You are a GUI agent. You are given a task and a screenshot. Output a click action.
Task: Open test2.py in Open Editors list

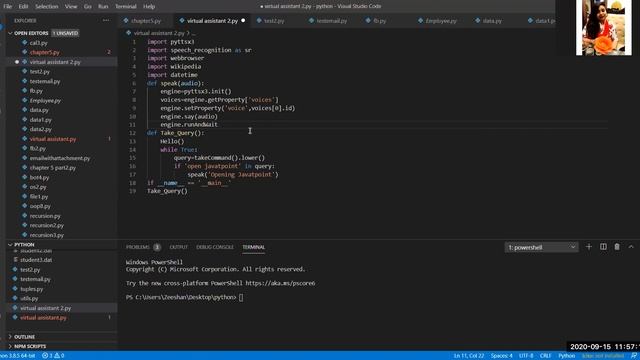point(40,71)
